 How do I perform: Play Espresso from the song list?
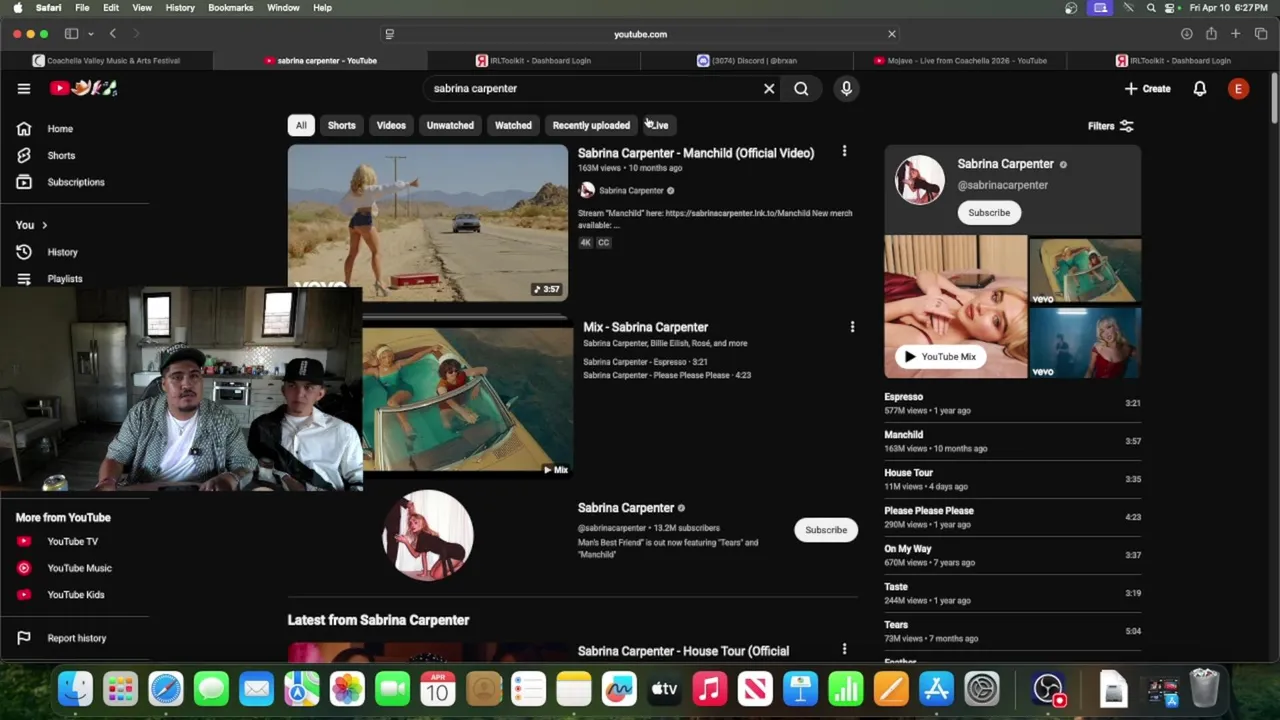pyautogui.click(x=1012, y=403)
